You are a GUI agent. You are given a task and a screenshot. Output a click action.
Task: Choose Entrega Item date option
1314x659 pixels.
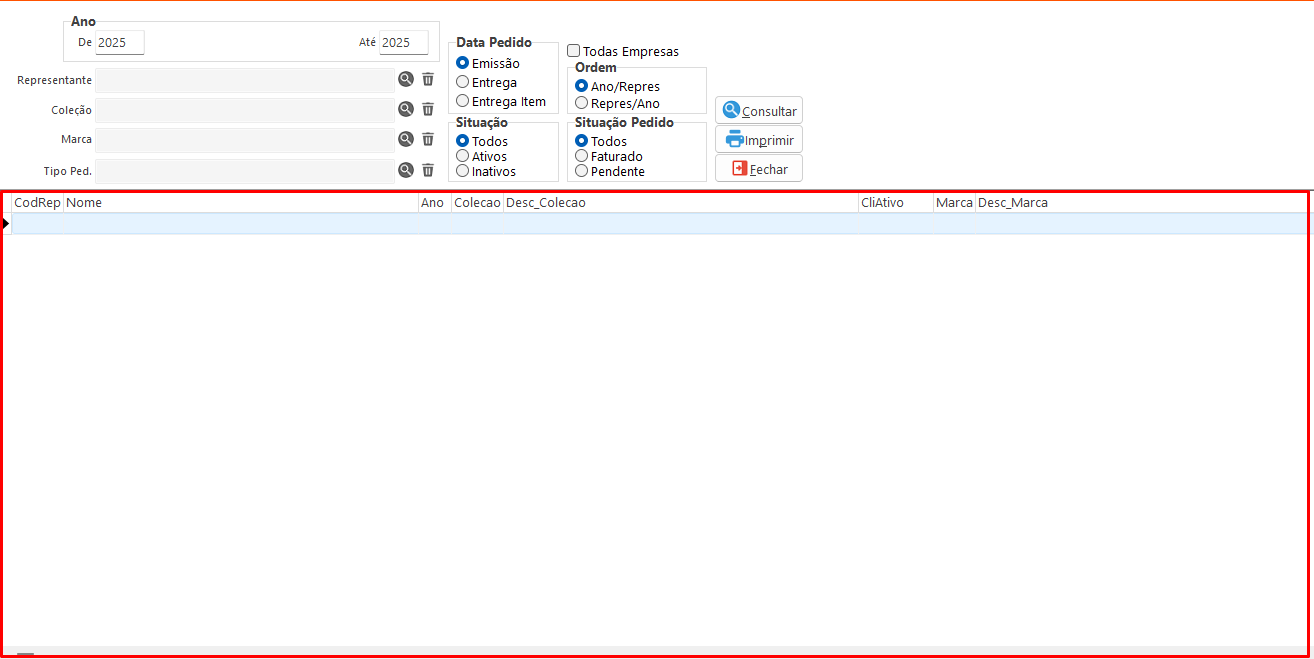[463, 101]
